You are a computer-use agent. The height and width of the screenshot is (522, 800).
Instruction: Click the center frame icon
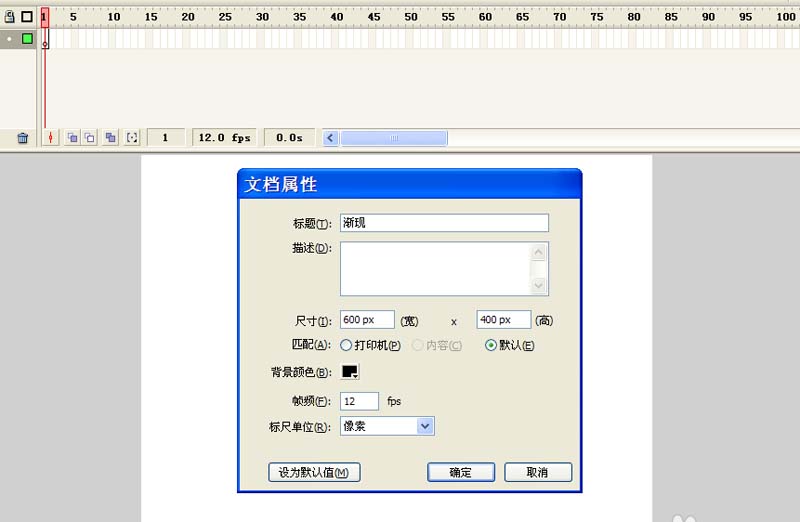[x=51, y=138]
